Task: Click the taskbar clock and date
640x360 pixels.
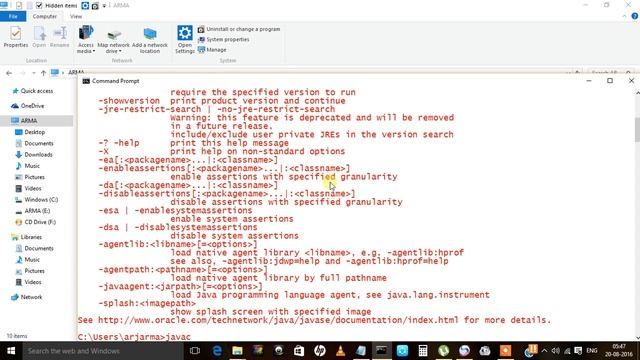Action: pos(619,351)
